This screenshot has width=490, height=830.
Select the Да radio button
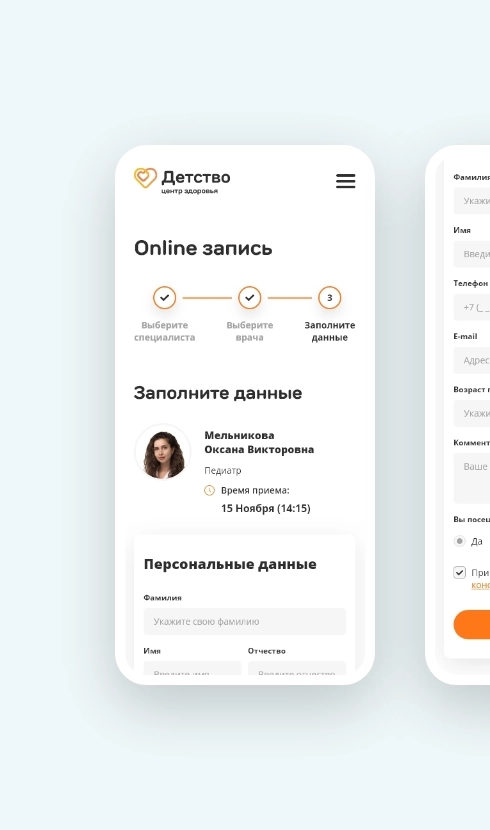point(459,541)
